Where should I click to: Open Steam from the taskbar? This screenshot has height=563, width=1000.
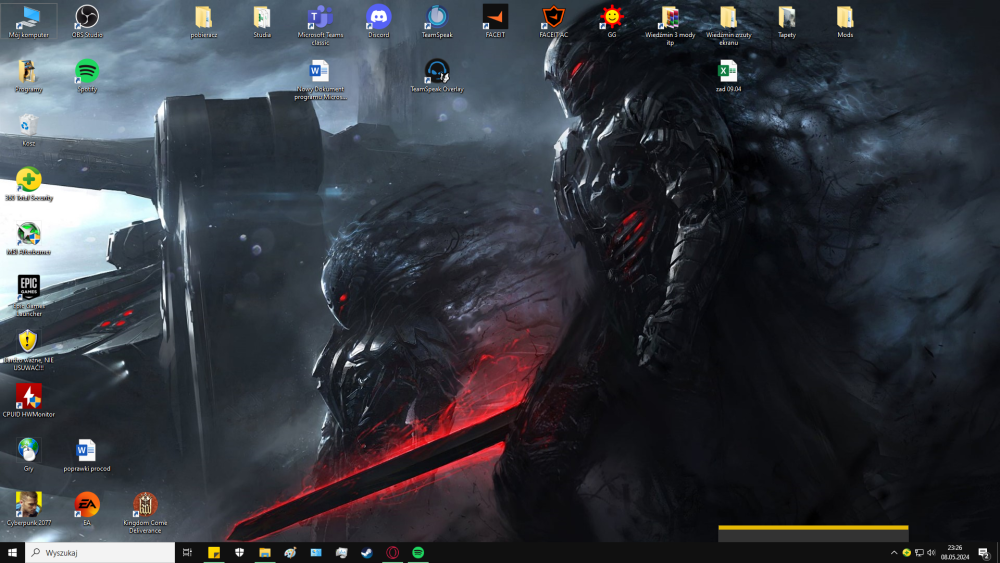(x=367, y=552)
